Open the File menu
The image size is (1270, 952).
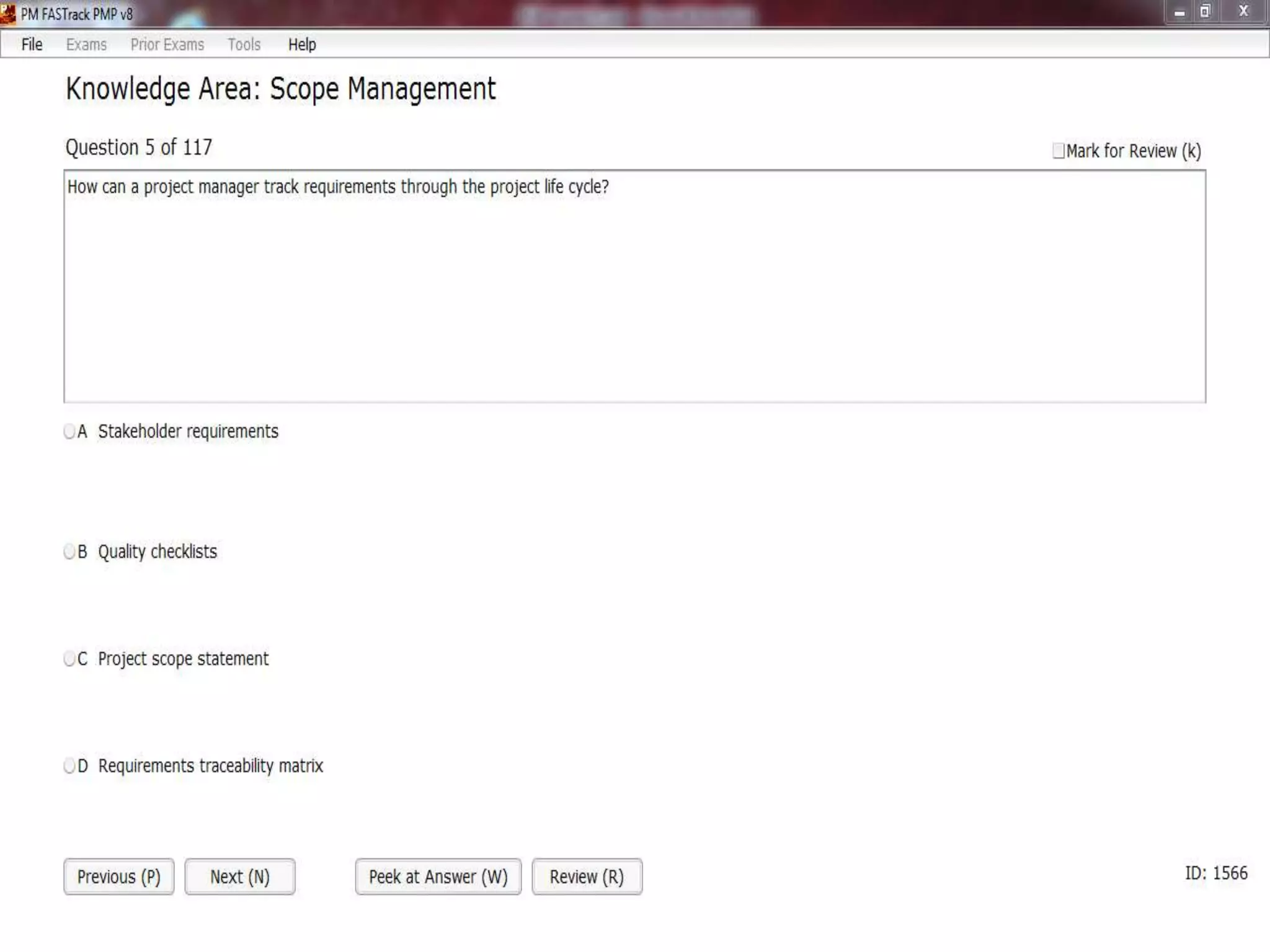point(32,45)
